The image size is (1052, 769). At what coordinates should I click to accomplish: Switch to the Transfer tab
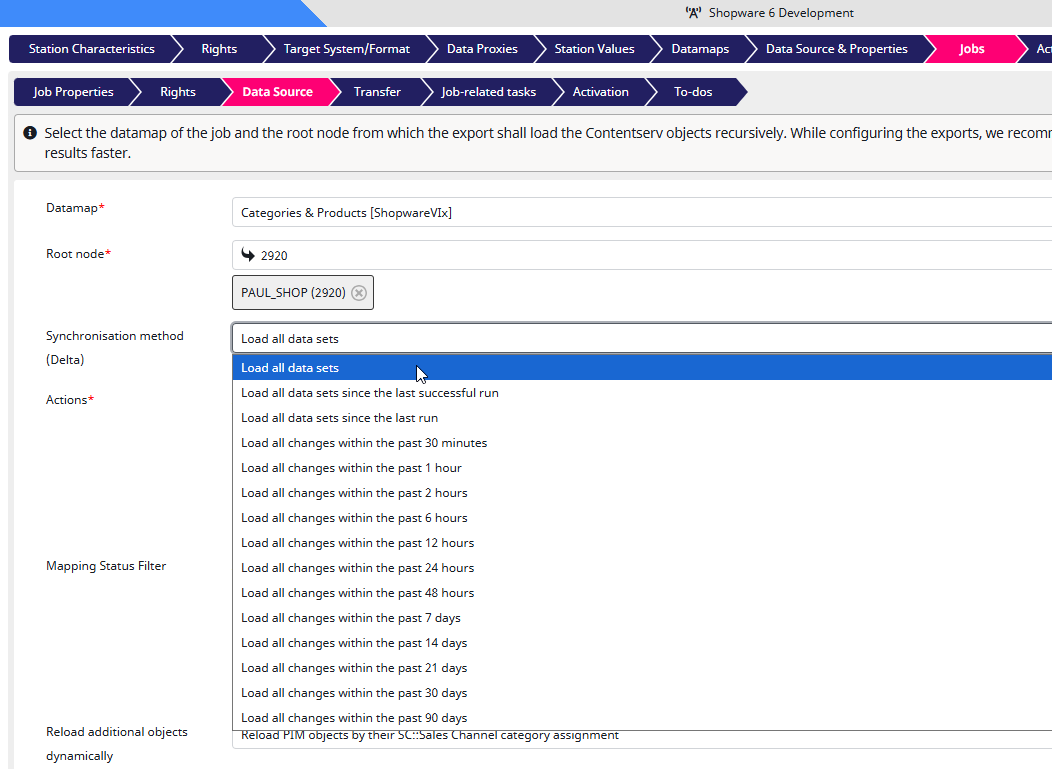(377, 92)
